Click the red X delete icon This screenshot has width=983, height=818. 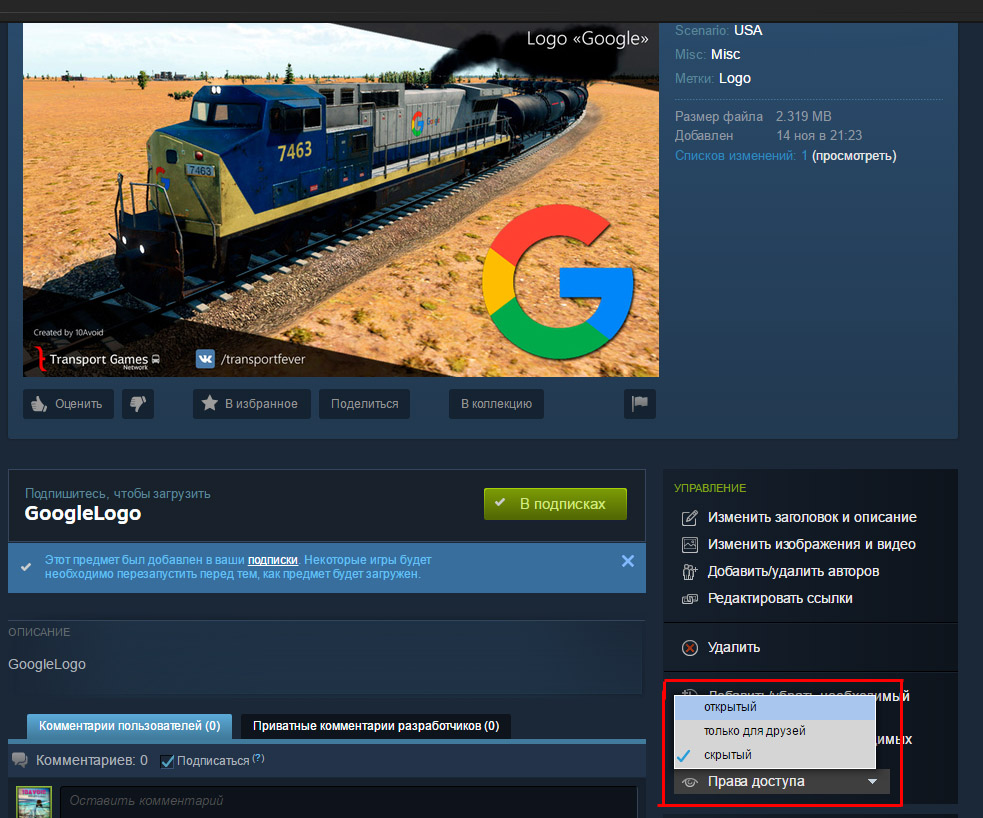[690, 648]
